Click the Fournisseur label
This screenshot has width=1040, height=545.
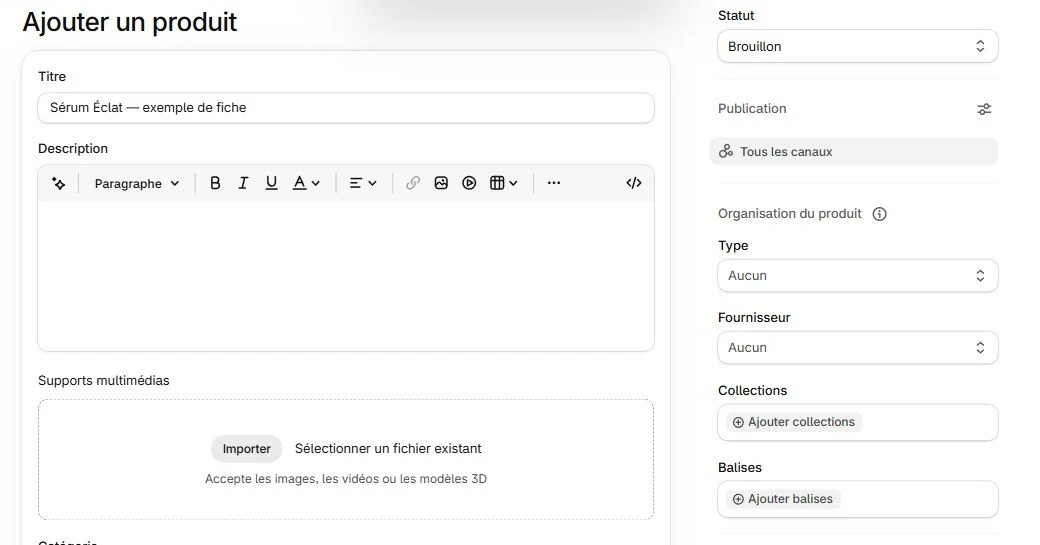coord(754,318)
